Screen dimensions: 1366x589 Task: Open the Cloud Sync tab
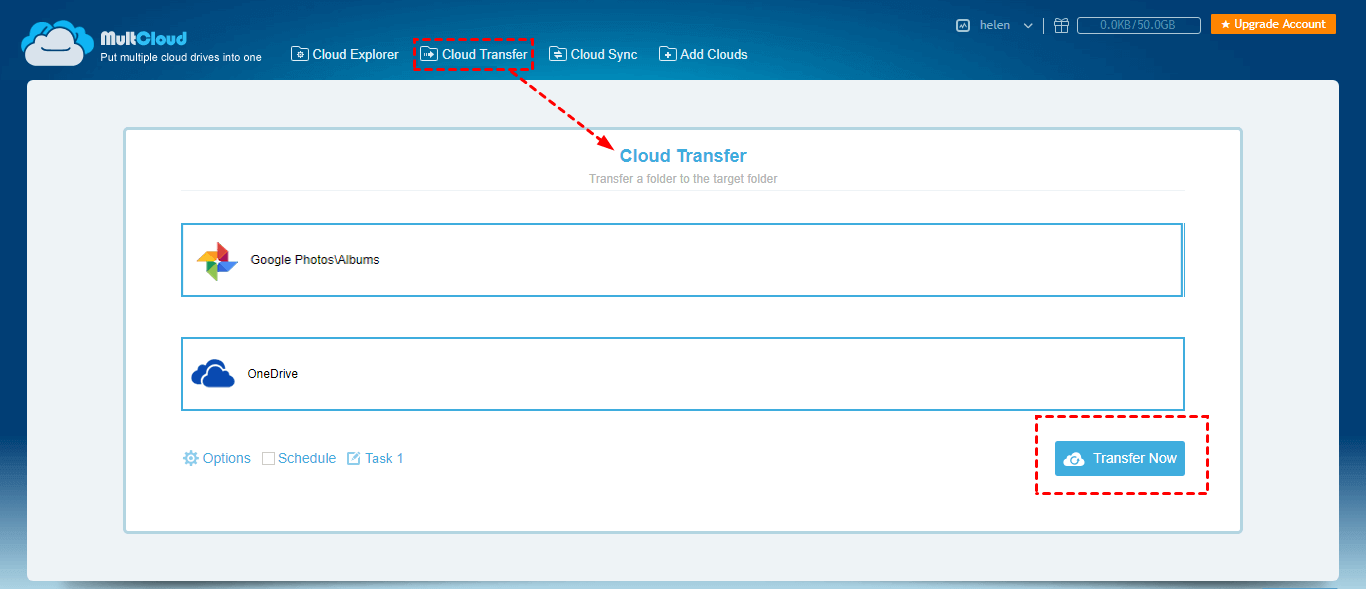(593, 54)
